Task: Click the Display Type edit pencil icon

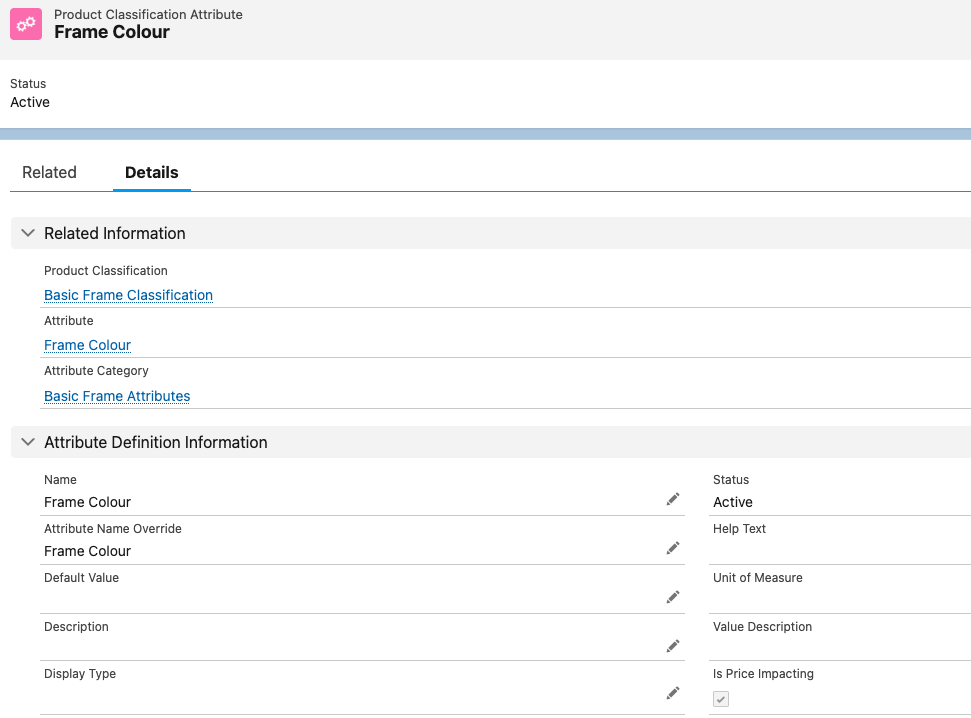Action: pos(673,693)
